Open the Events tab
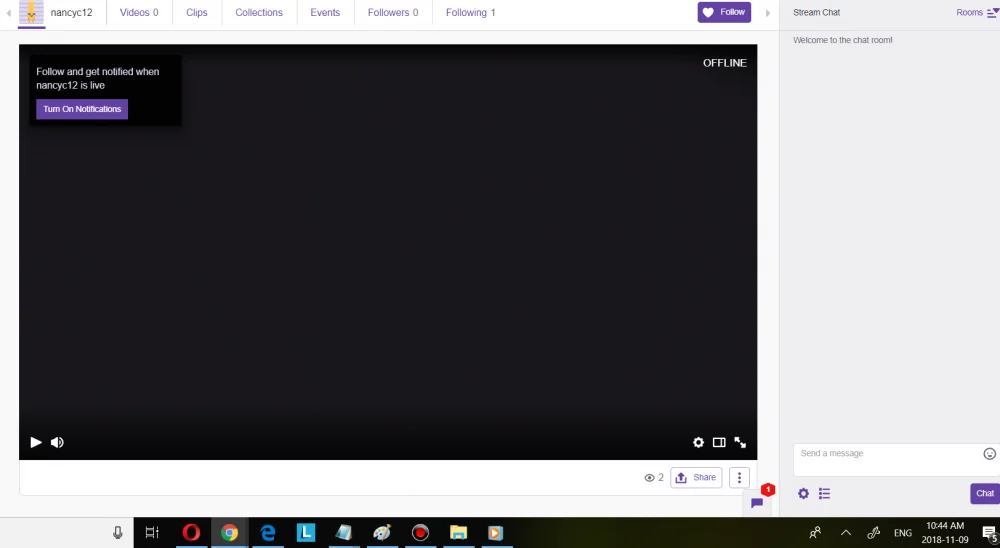Screen dimensions: 1000x548 pos(325,12)
